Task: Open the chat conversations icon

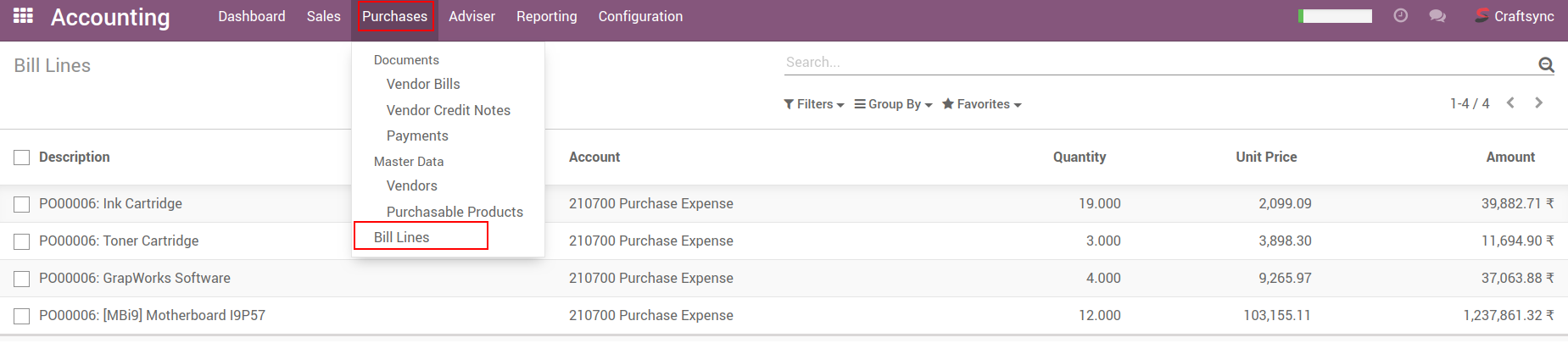Action: [1437, 16]
